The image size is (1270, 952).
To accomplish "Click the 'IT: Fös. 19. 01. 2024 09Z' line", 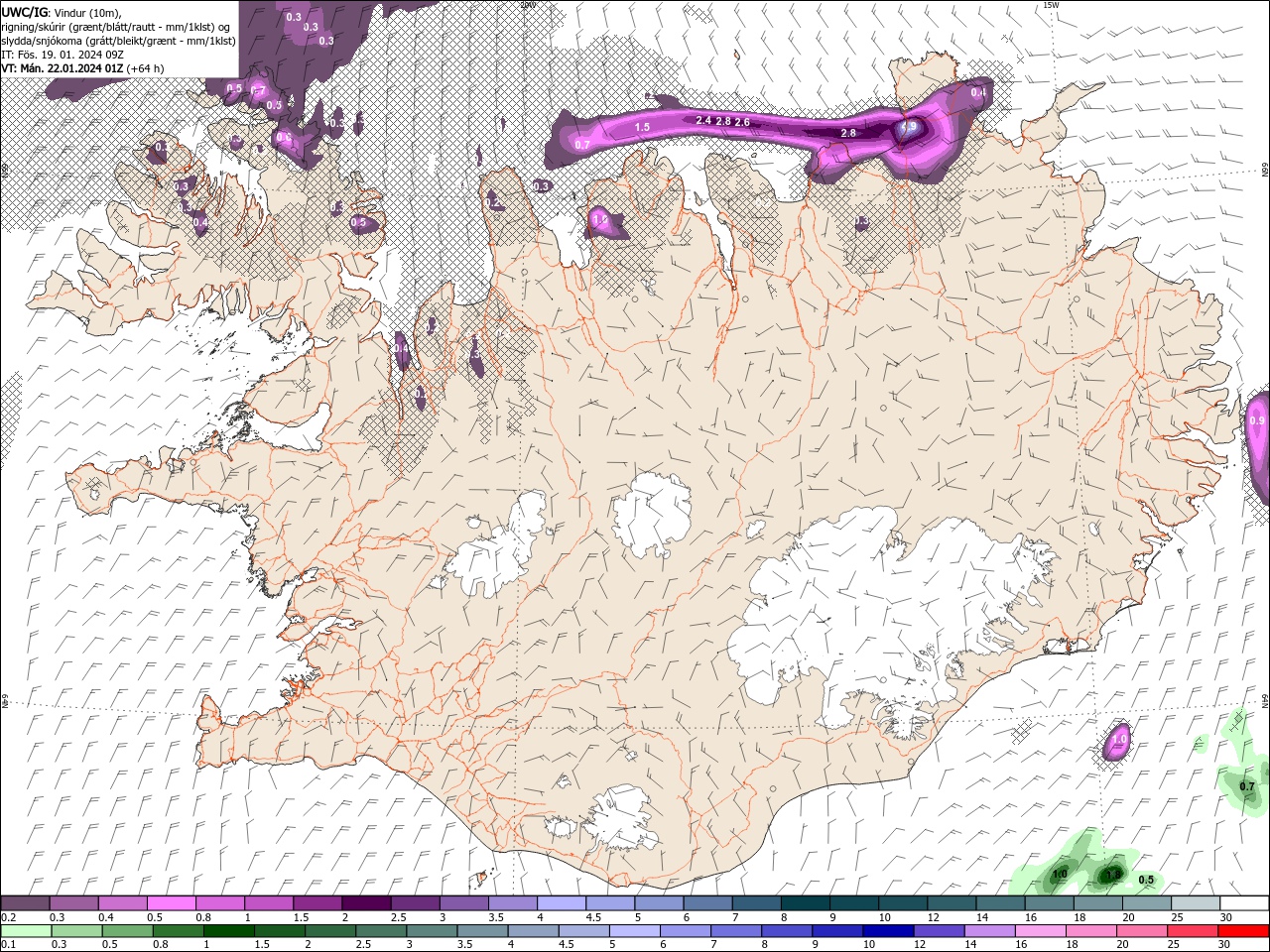I will pos(62,55).
